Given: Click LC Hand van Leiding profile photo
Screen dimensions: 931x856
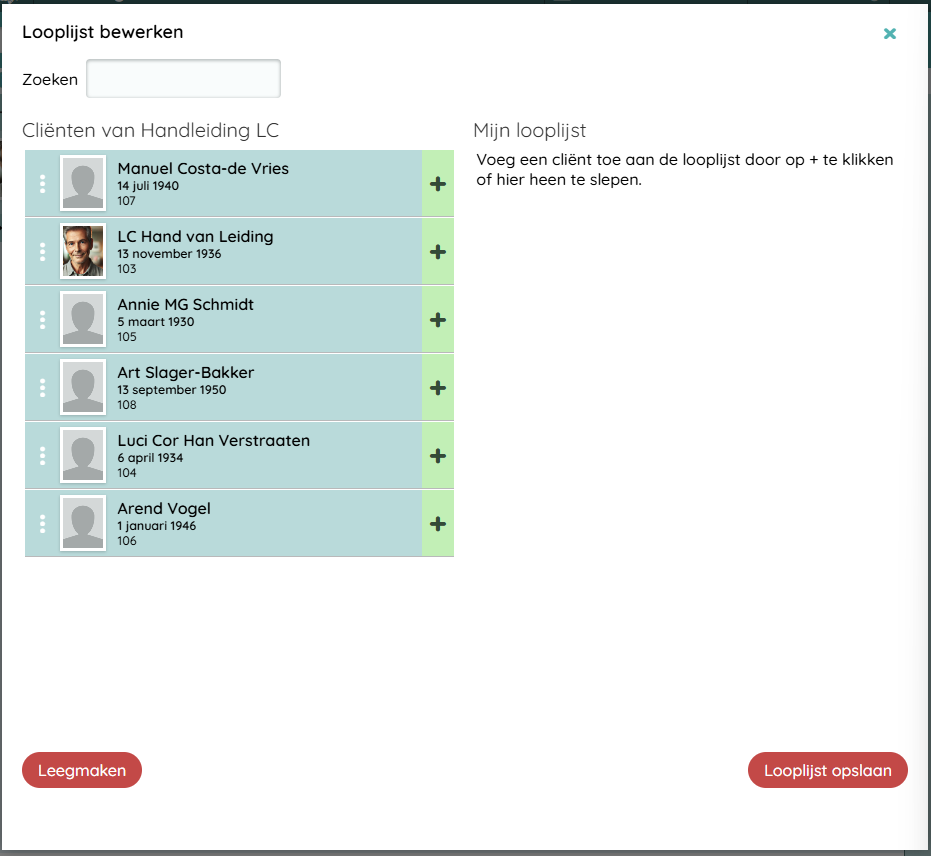Looking at the screenshot, I should pyautogui.click(x=83, y=251).
